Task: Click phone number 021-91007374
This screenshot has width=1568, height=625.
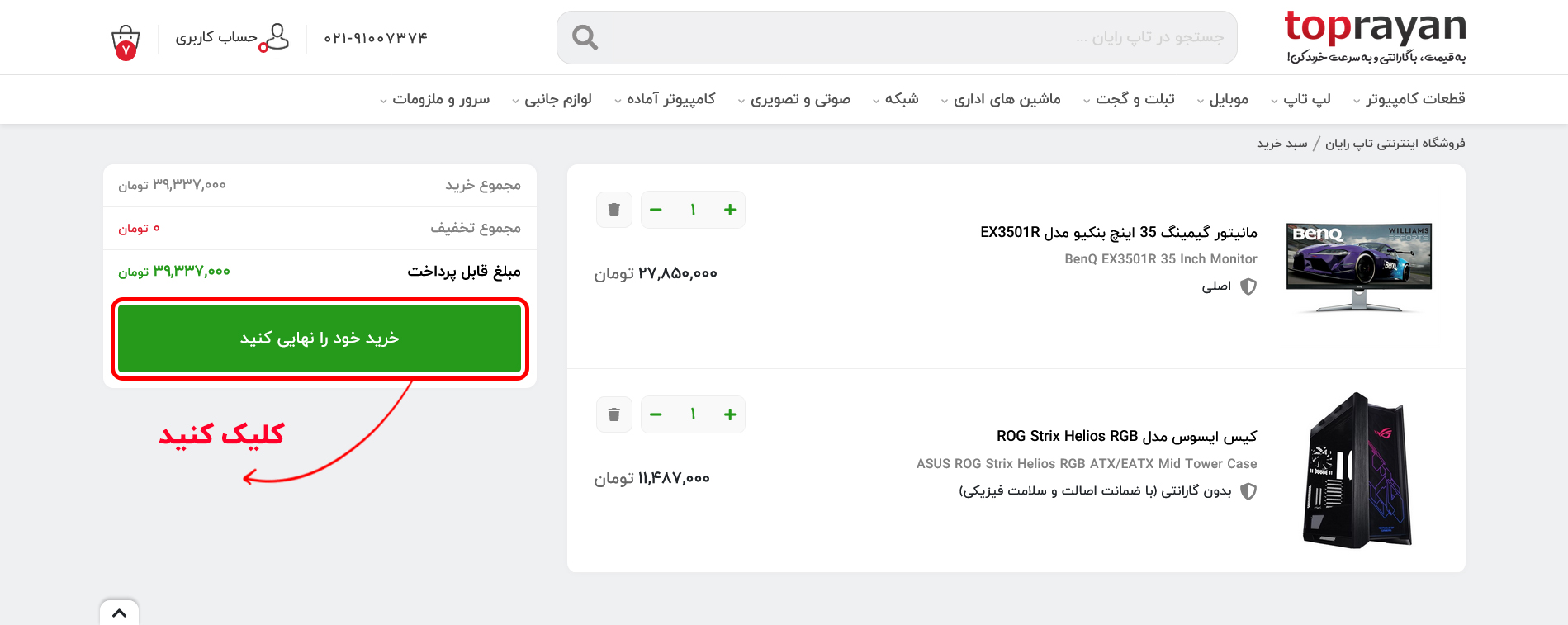Action: pos(376,38)
